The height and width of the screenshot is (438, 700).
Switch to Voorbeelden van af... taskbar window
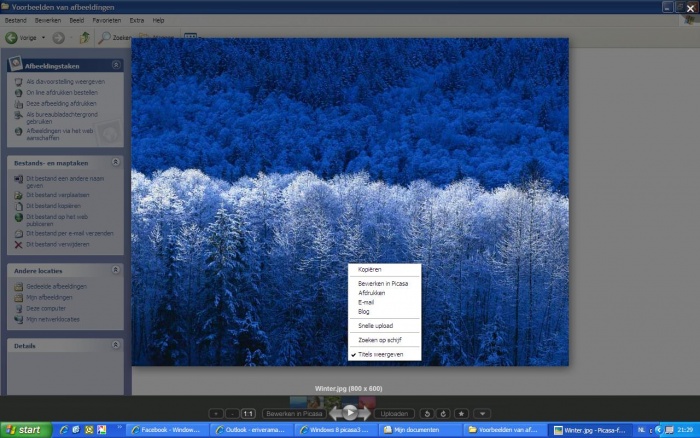tap(506, 430)
